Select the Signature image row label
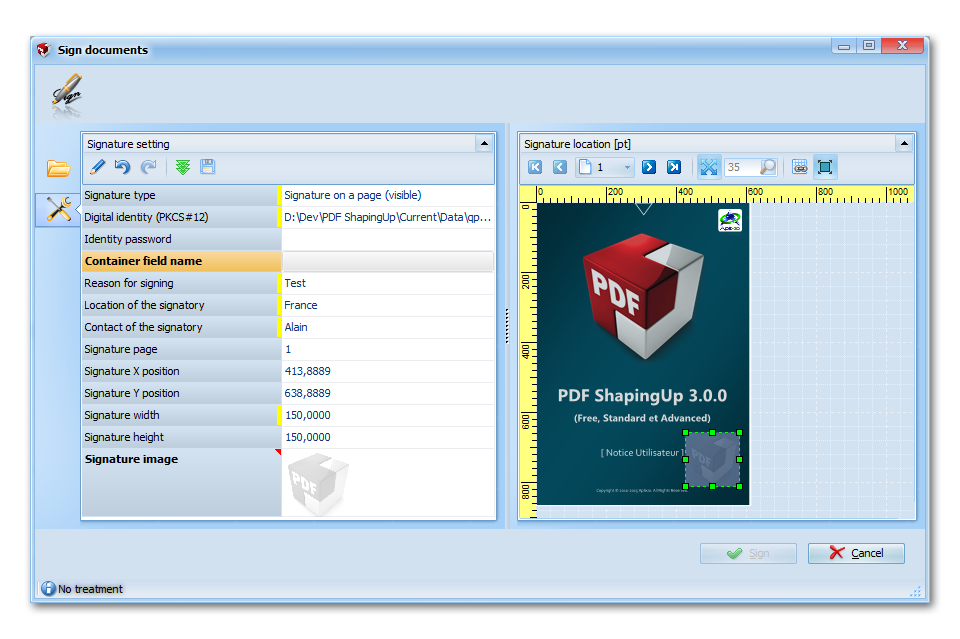This screenshot has width=960, height=639. (x=181, y=483)
